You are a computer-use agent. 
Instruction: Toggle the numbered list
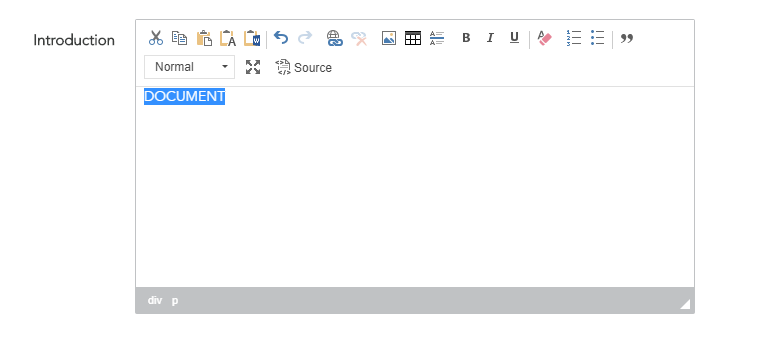pyautogui.click(x=574, y=38)
